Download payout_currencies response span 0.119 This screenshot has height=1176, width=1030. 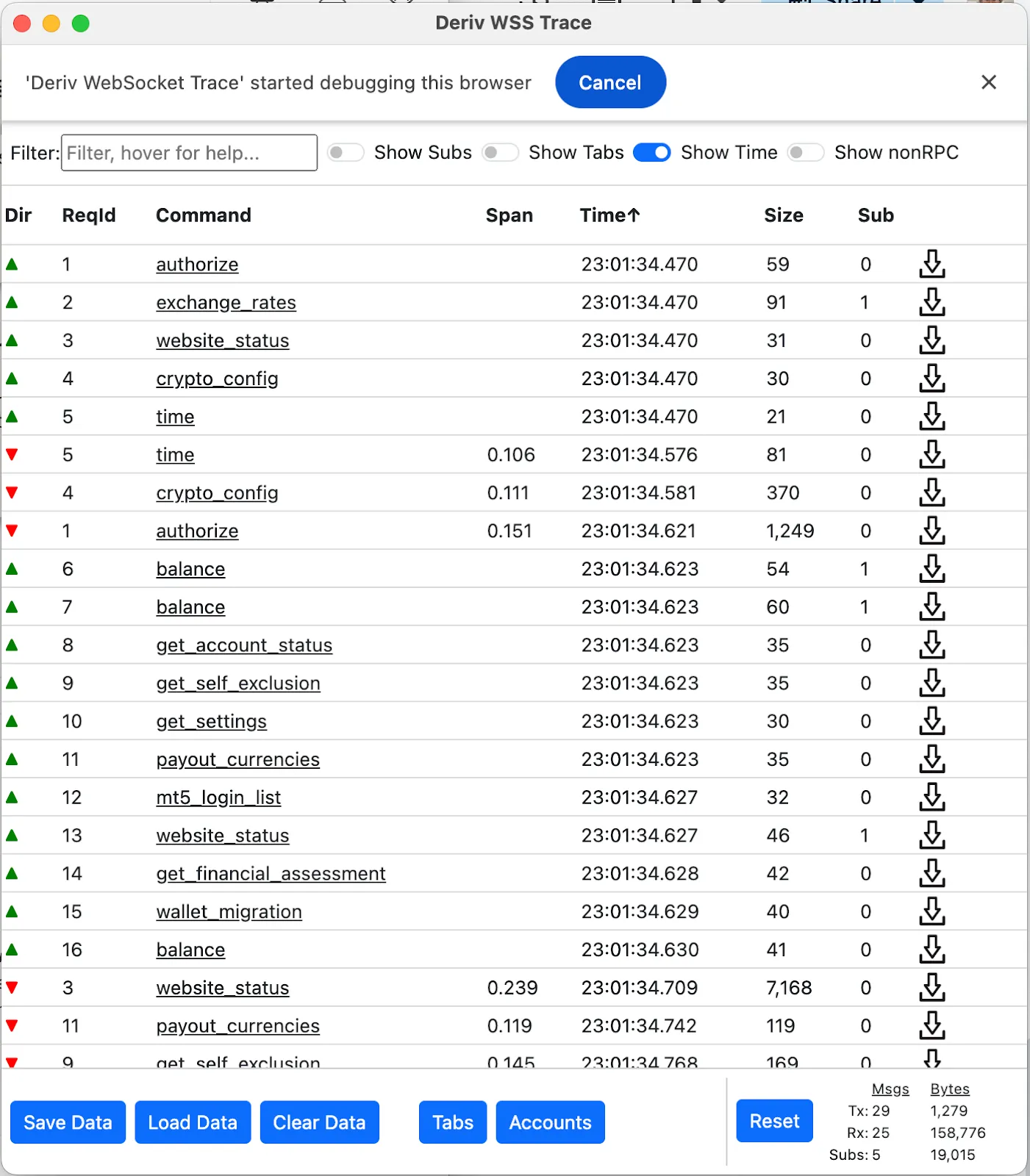(932, 1025)
